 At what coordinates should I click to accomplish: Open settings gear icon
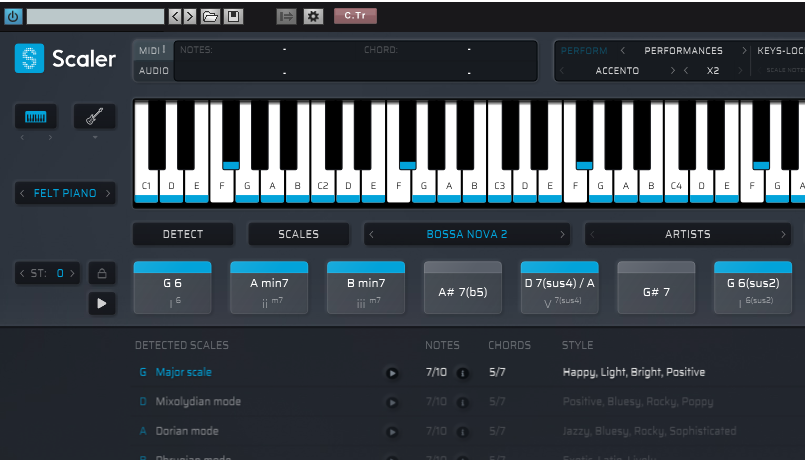coord(313,16)
